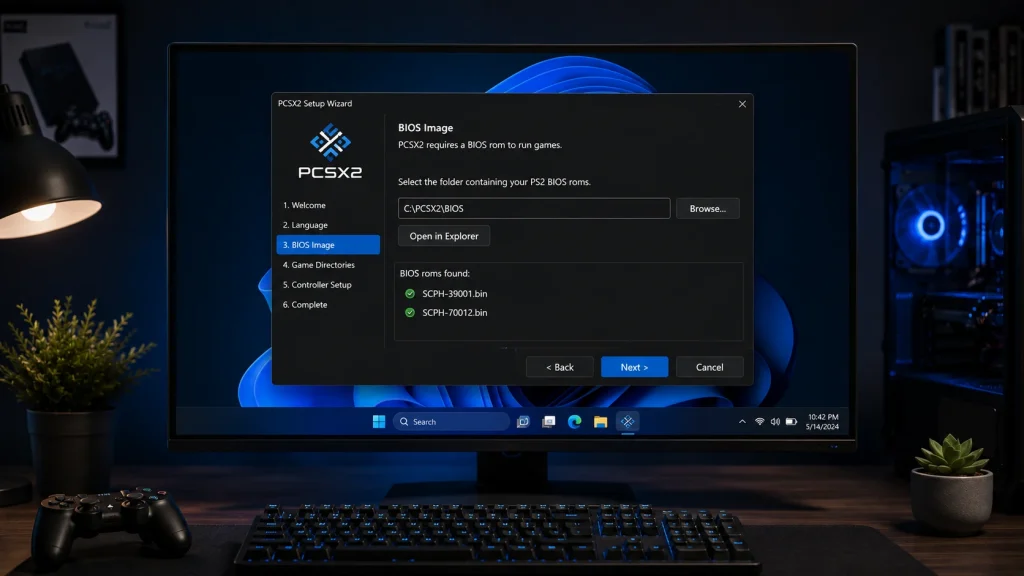Go back with the < Back button
The height and width of the screenshot is (576, 1024).
[x=560, y=367]
